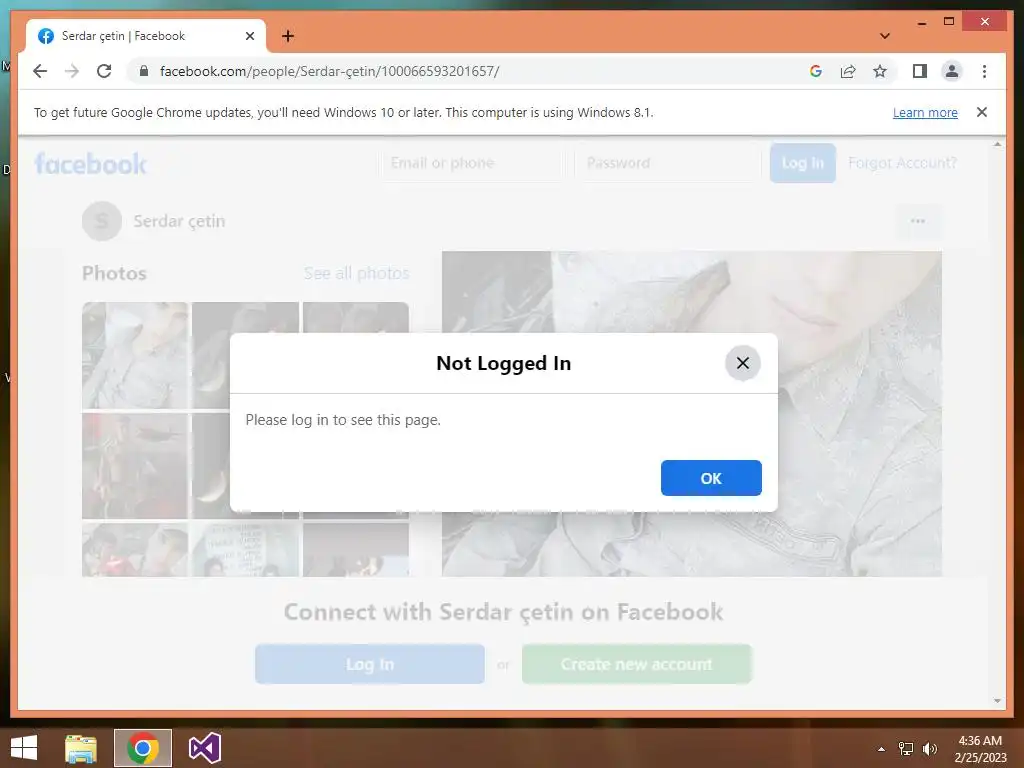1024x768 pixels.
Task: Click OK in the dialog
Action: (711, 478)
